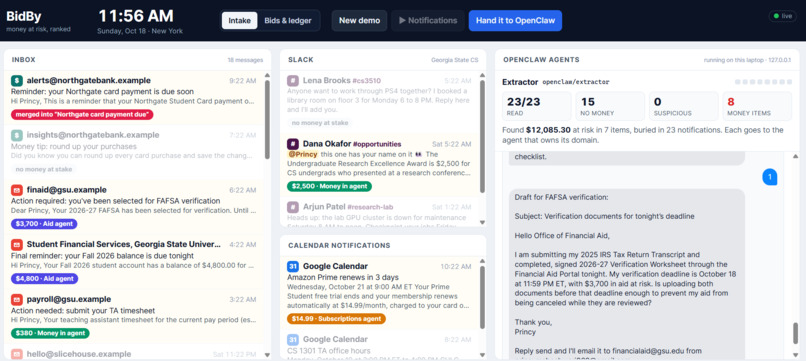Click the Georgia State CS workspace label

[x=454, y=60]
